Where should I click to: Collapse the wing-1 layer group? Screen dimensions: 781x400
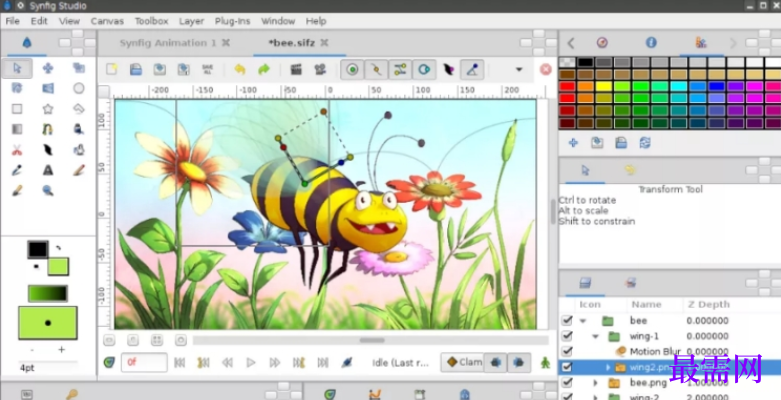click(595, 336)
